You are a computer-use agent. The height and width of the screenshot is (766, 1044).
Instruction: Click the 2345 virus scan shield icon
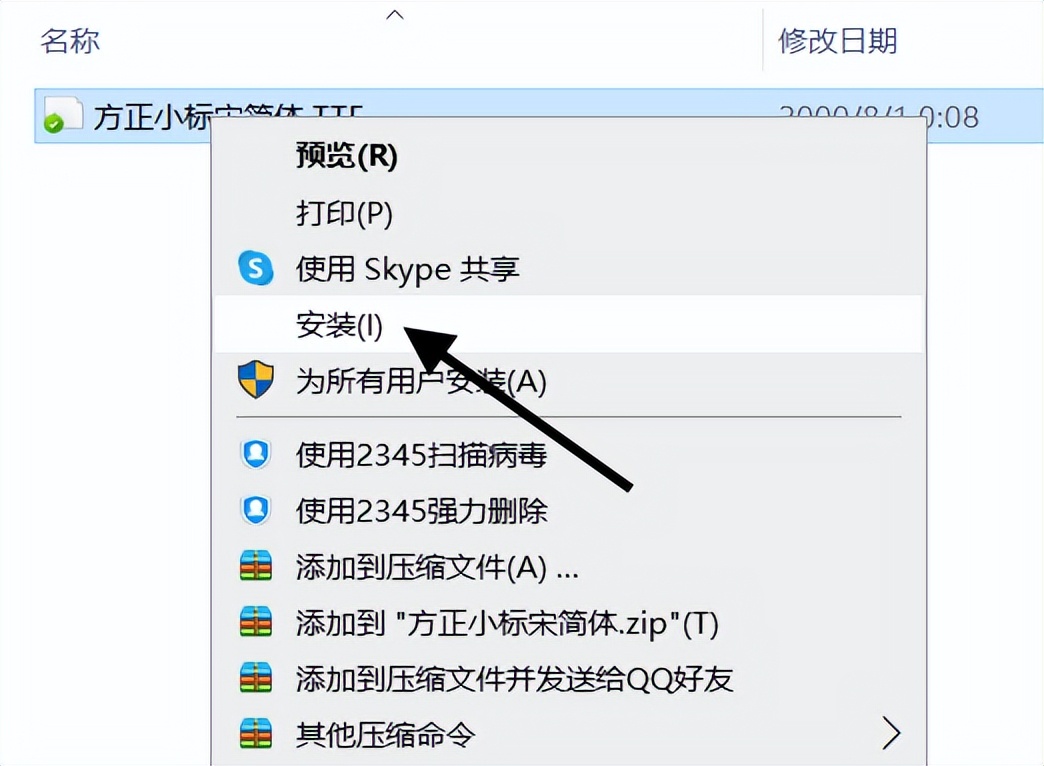pyautogui.click(x=256, y=454)
